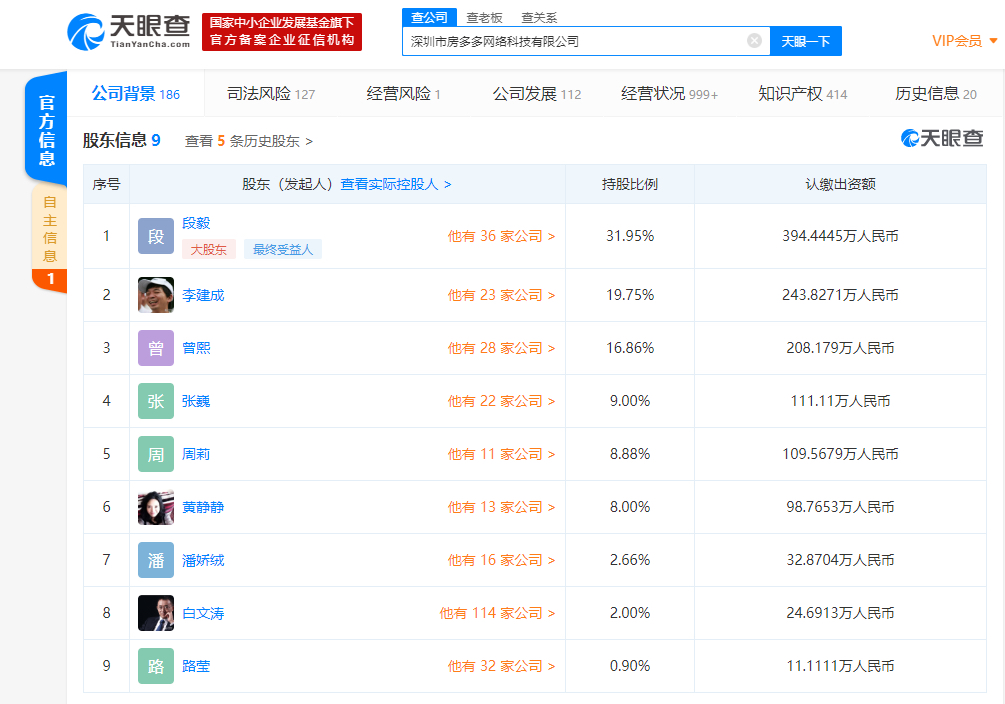Click the 周 avatar icon
The image size is (1005, 704).
(x=156, y=455)
